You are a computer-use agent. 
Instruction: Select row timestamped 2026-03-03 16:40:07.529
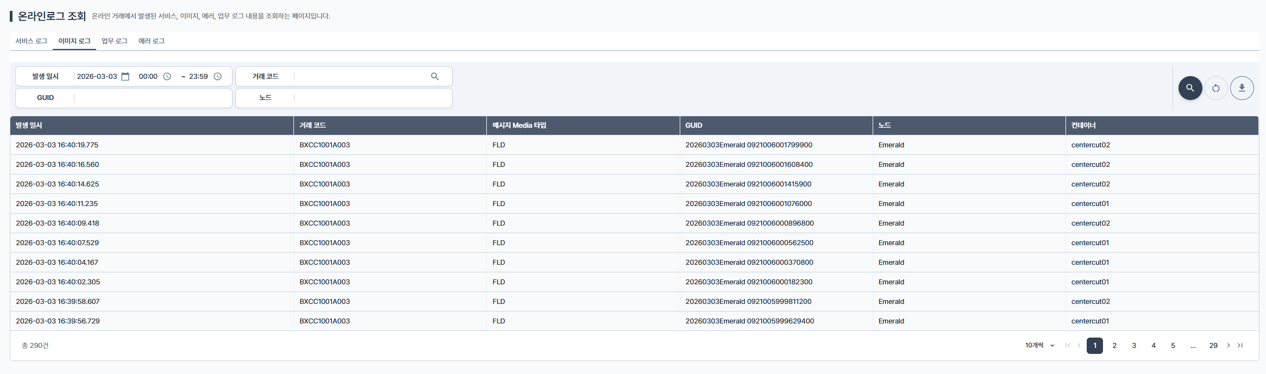[634, 243]
